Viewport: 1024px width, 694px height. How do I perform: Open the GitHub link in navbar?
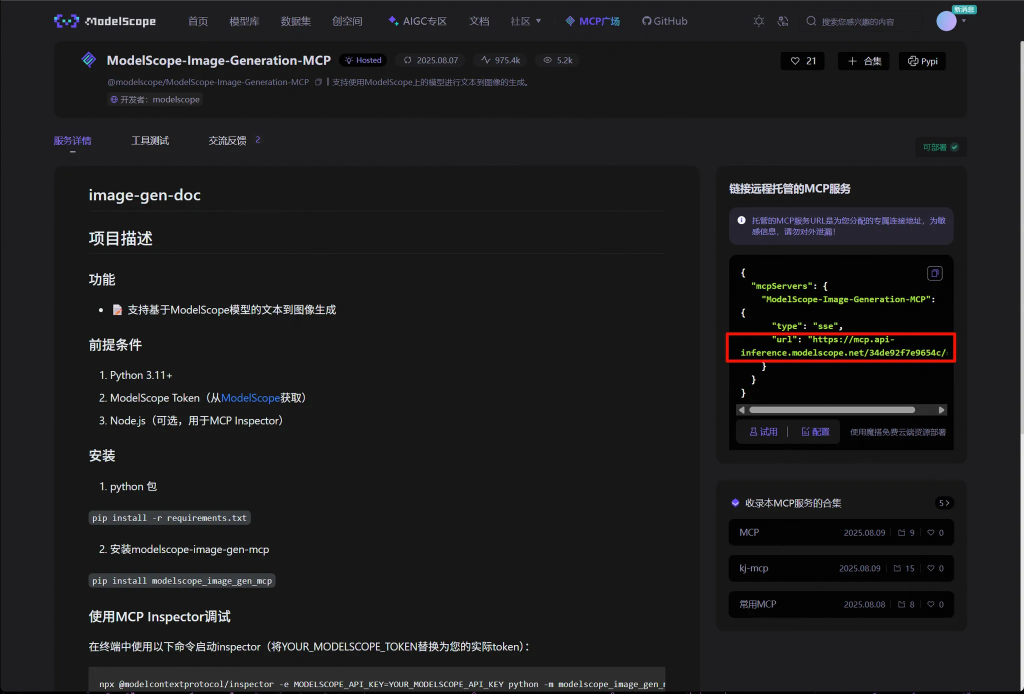[x=665, y=21]
